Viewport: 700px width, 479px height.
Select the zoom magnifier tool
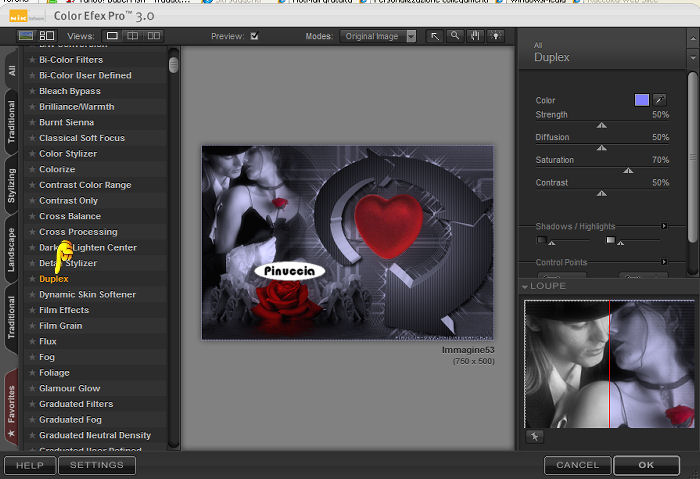[455, 36]
